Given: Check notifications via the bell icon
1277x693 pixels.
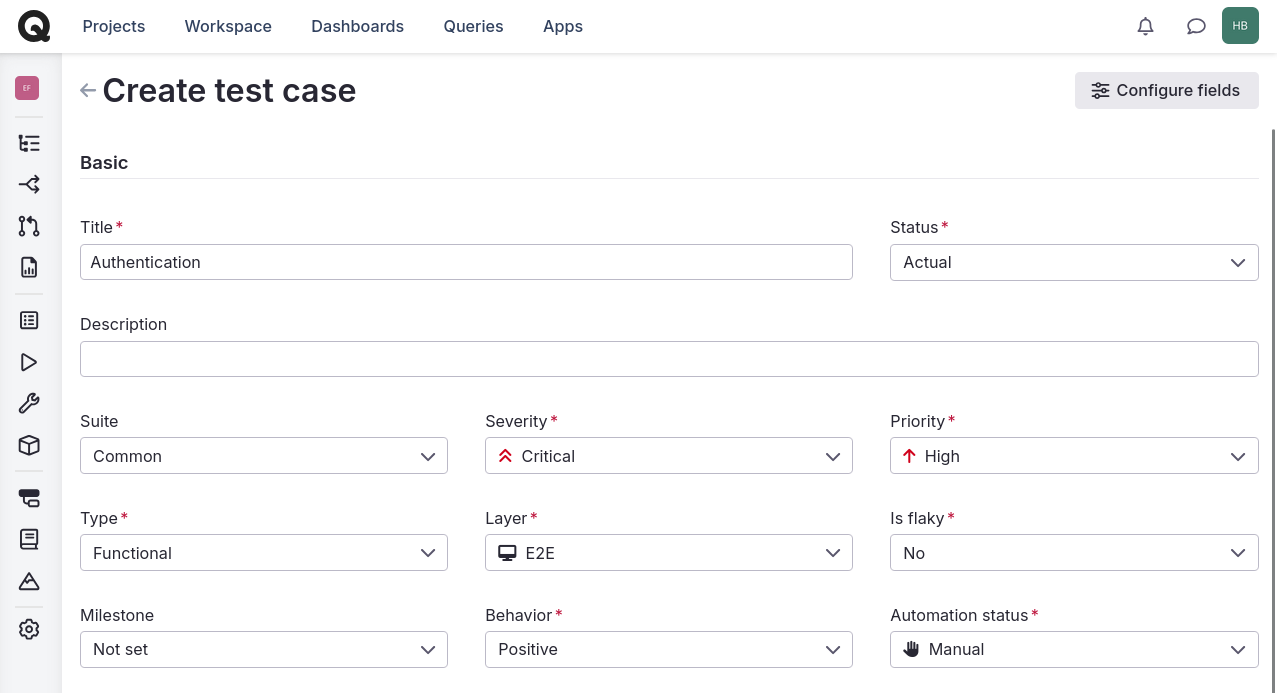Looking at the screenshot, I should pyautogui.click(x=1145, y=26).
